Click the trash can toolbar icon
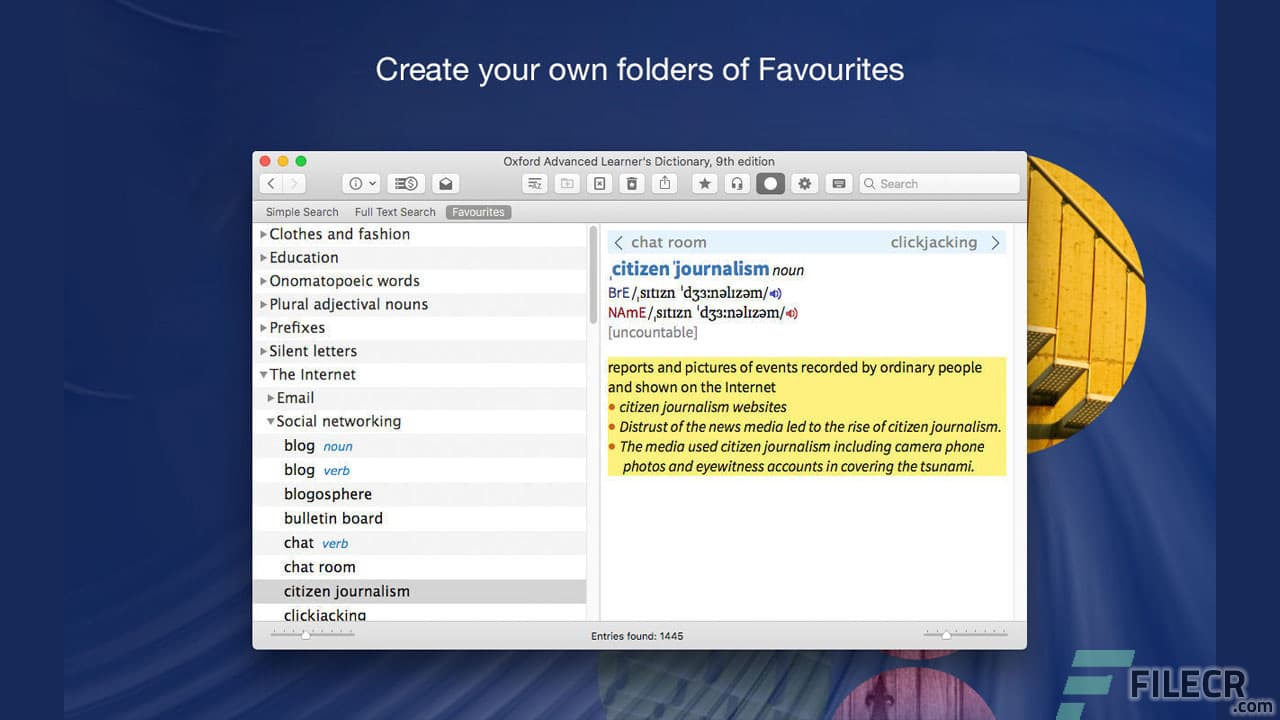The width and height of the screenshot is (1280, 720). (x=632, y=184)
